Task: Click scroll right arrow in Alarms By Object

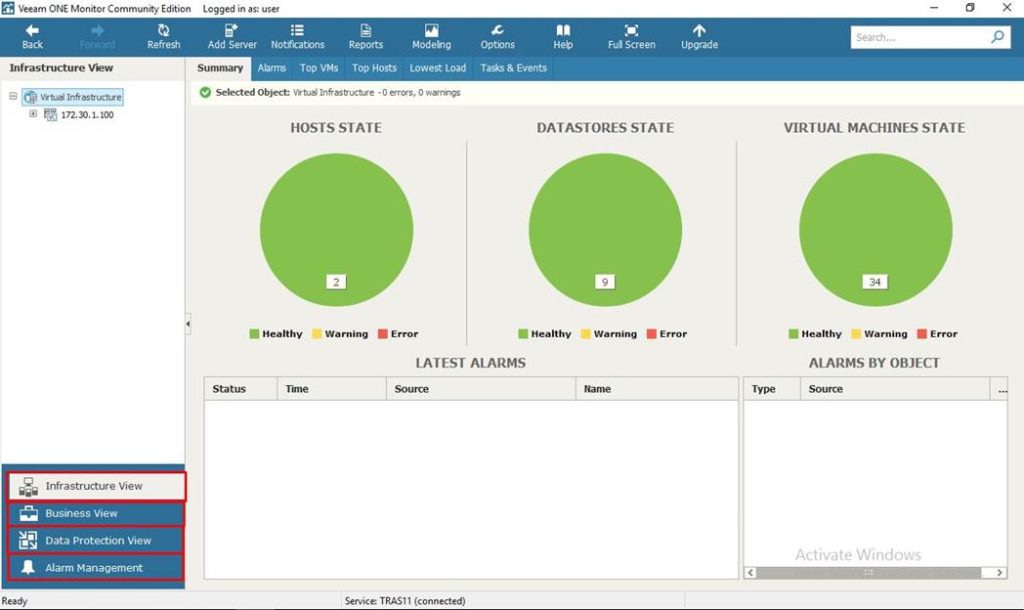Action: coord(1000,572)
